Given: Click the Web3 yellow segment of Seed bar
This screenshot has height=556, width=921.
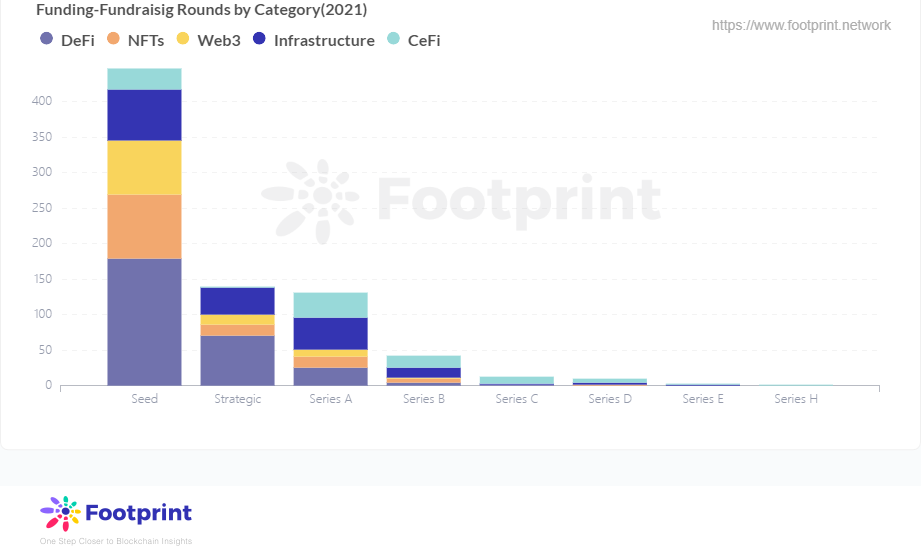Looking at the screenshot, I should click(x=144, y=167).
